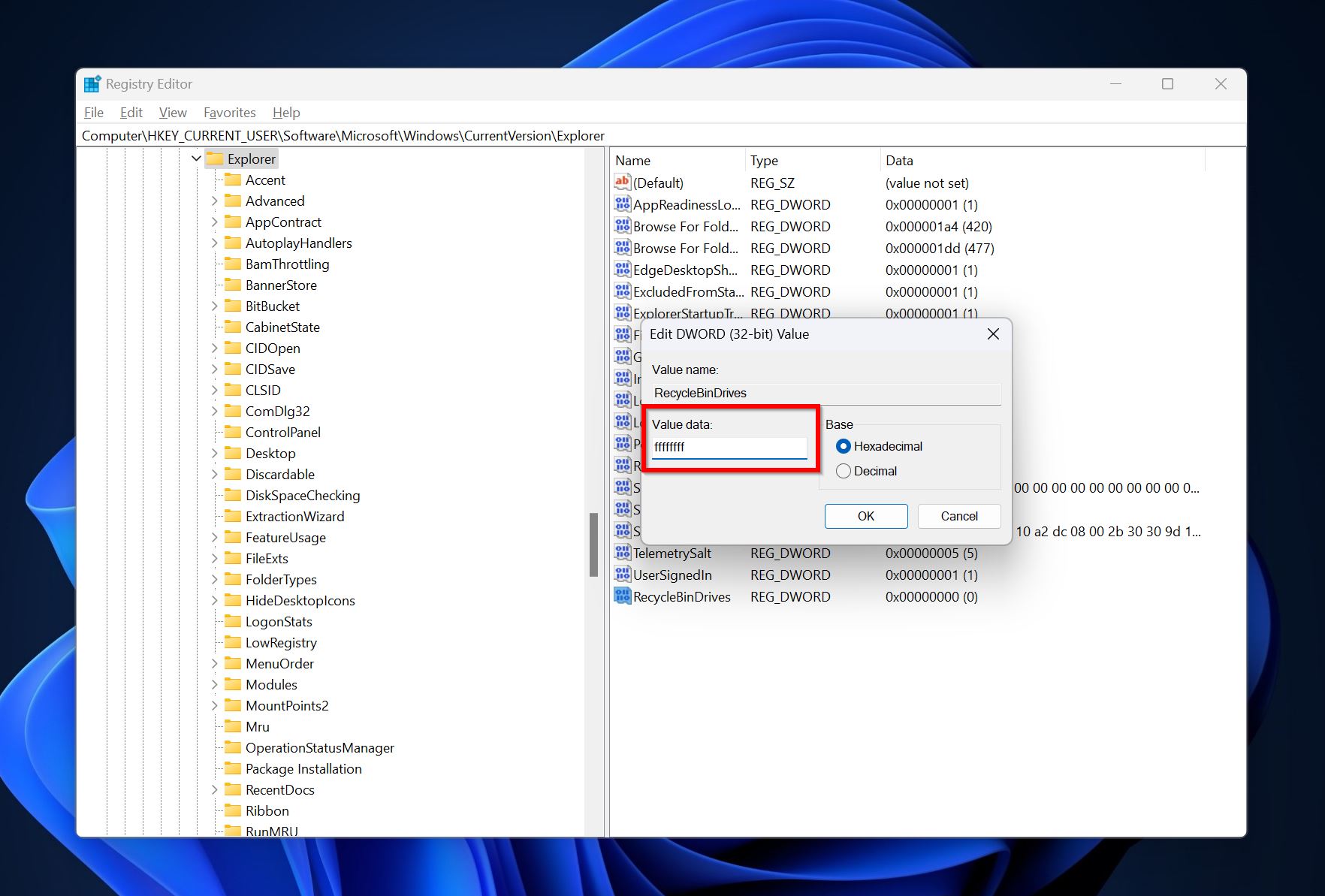Click the OperationStatusManager folder icon
The height and width of the screenshot is (896, 1325).
[x=233, y=747]
